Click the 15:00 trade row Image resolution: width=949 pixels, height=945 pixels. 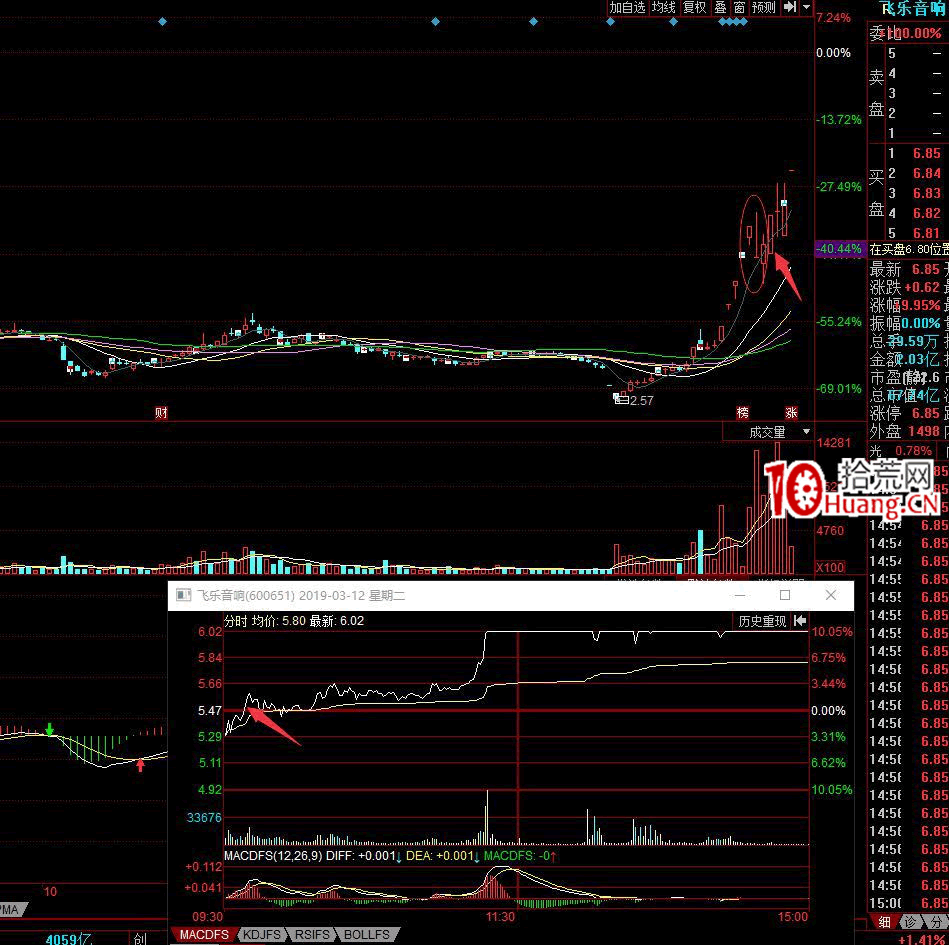click(x=908, y=903)
